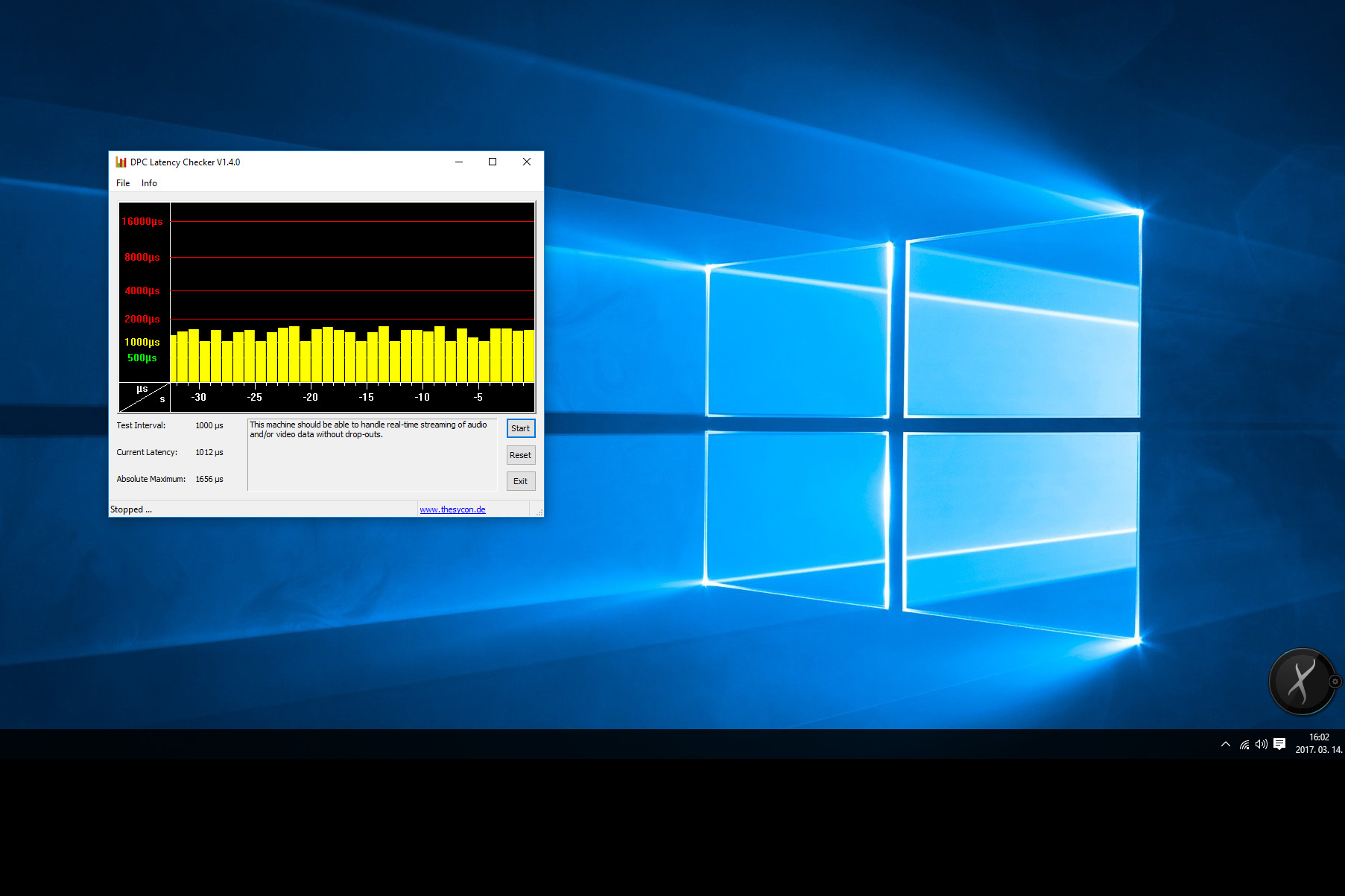The image size is (1345, 896).
Task: Click the Stopped status bar text
Action: tap(131, 509)
